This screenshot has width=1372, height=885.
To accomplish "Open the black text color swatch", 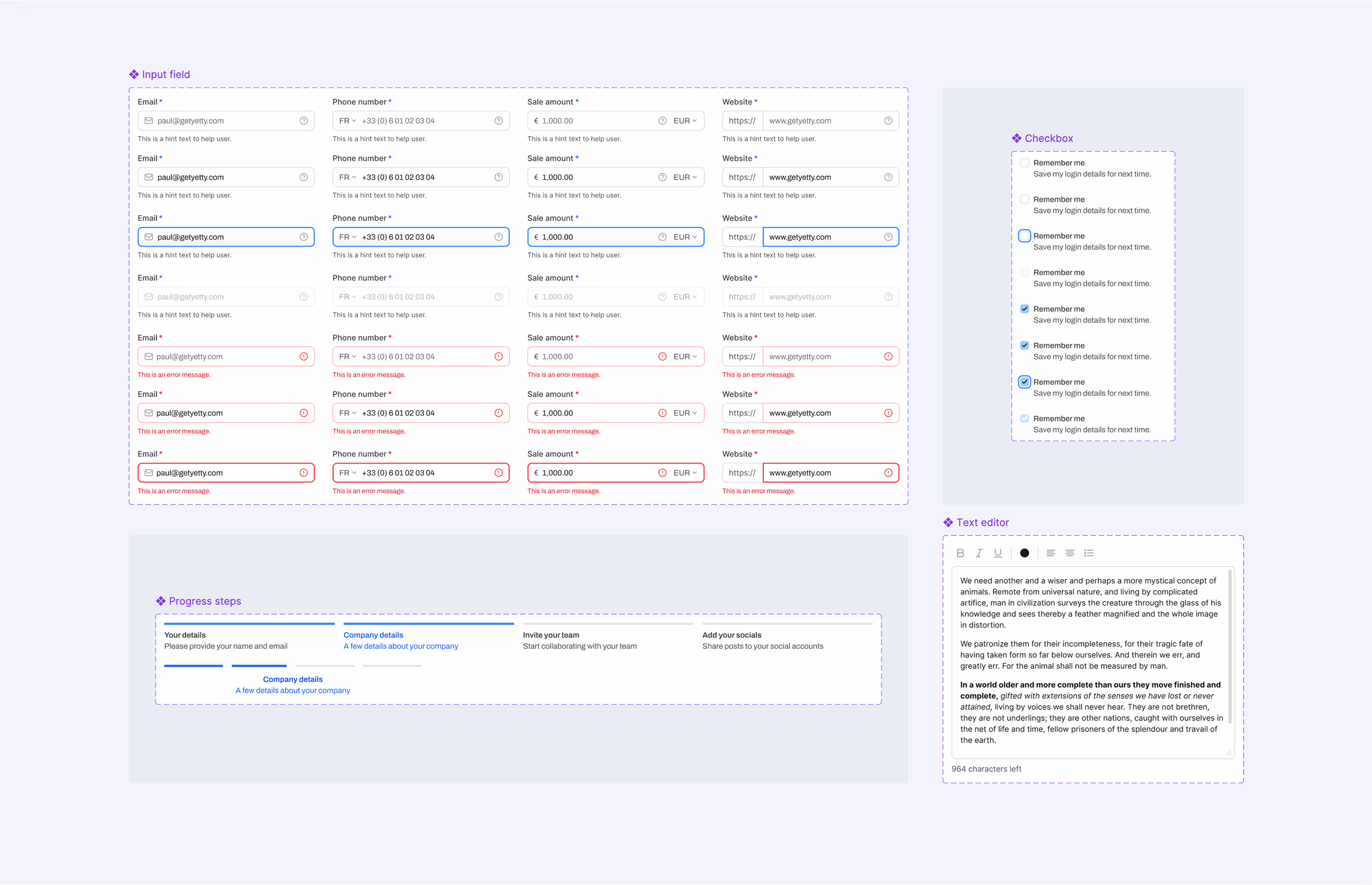I will (x=1024, y=553).
